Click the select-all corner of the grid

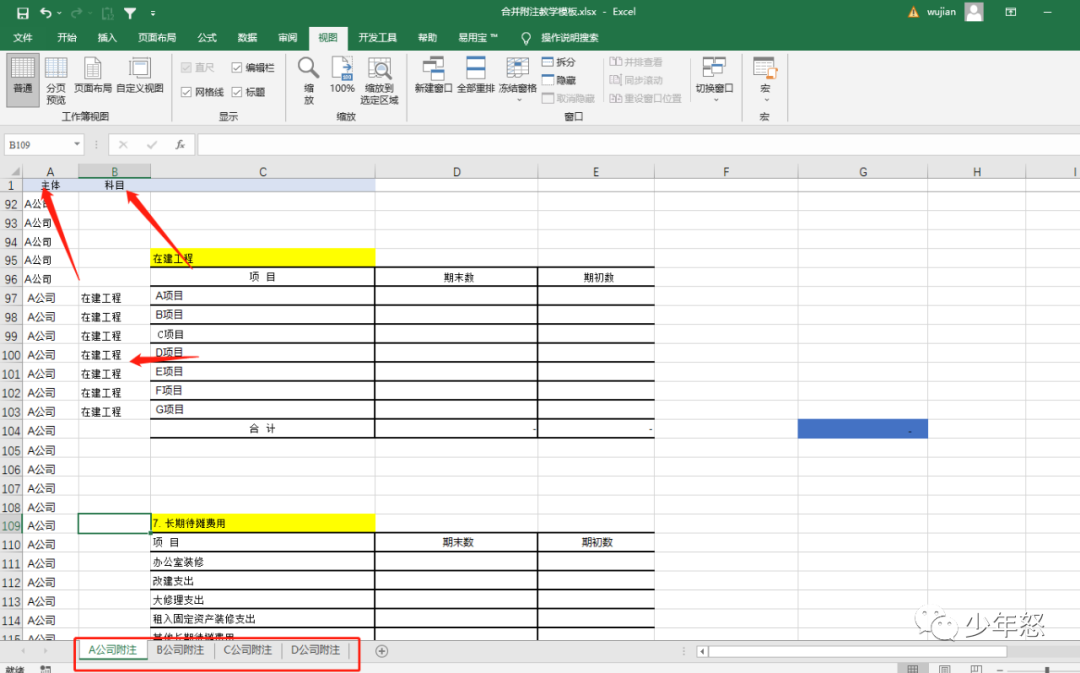11,172
